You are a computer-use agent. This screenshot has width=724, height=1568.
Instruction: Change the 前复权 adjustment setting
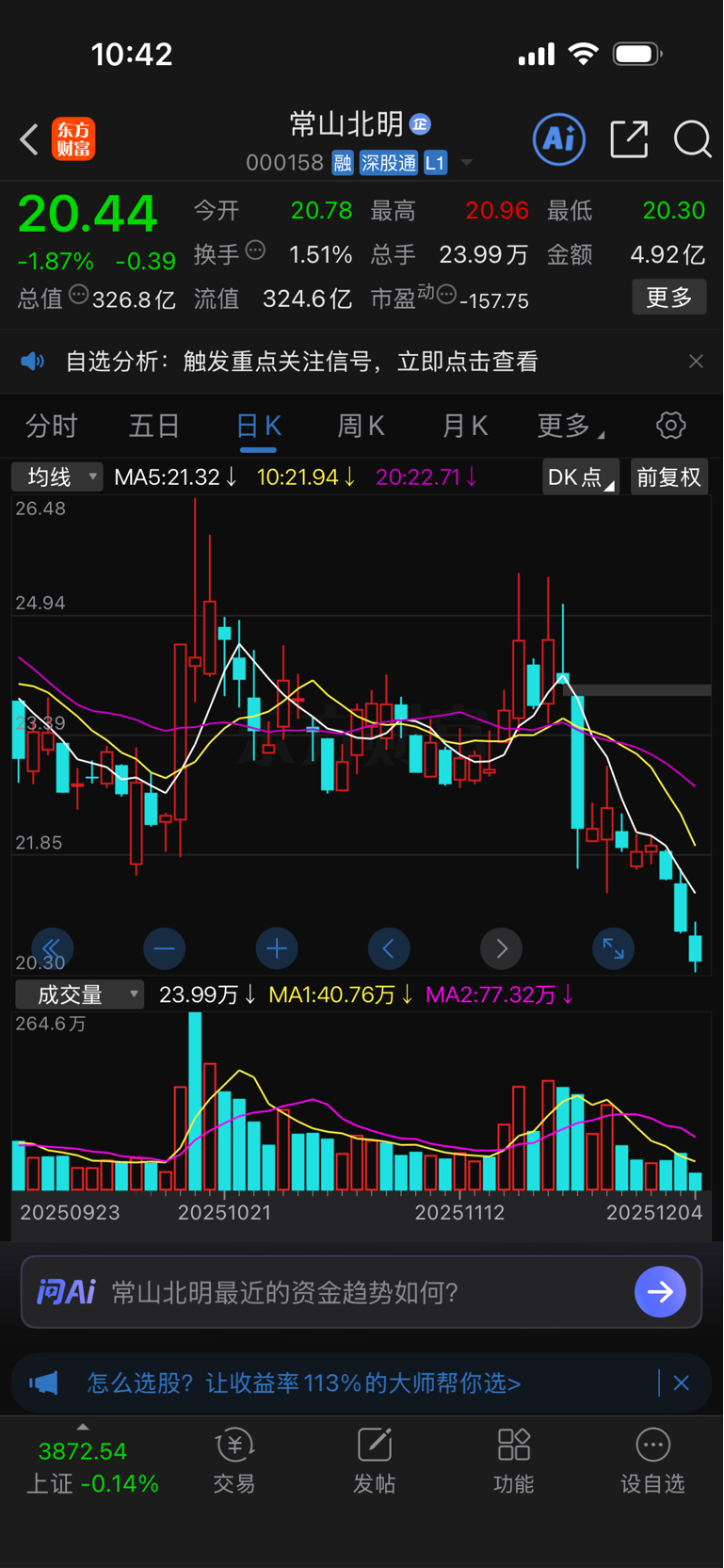tap(668, 477)
